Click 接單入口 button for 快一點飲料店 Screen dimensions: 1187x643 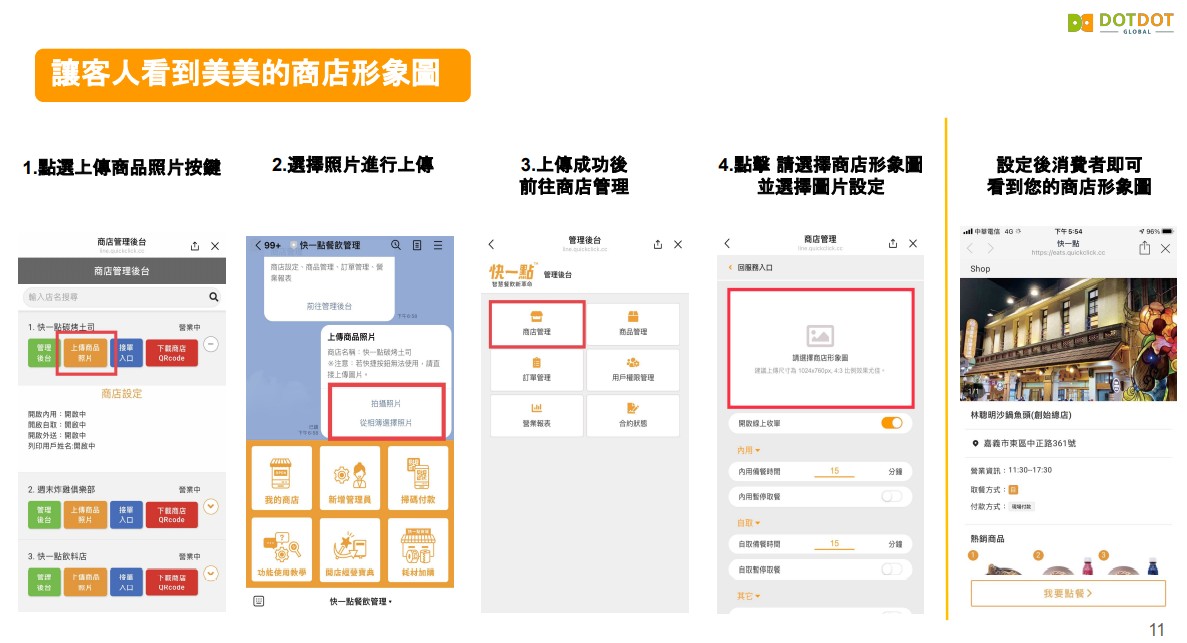[126, 582]
